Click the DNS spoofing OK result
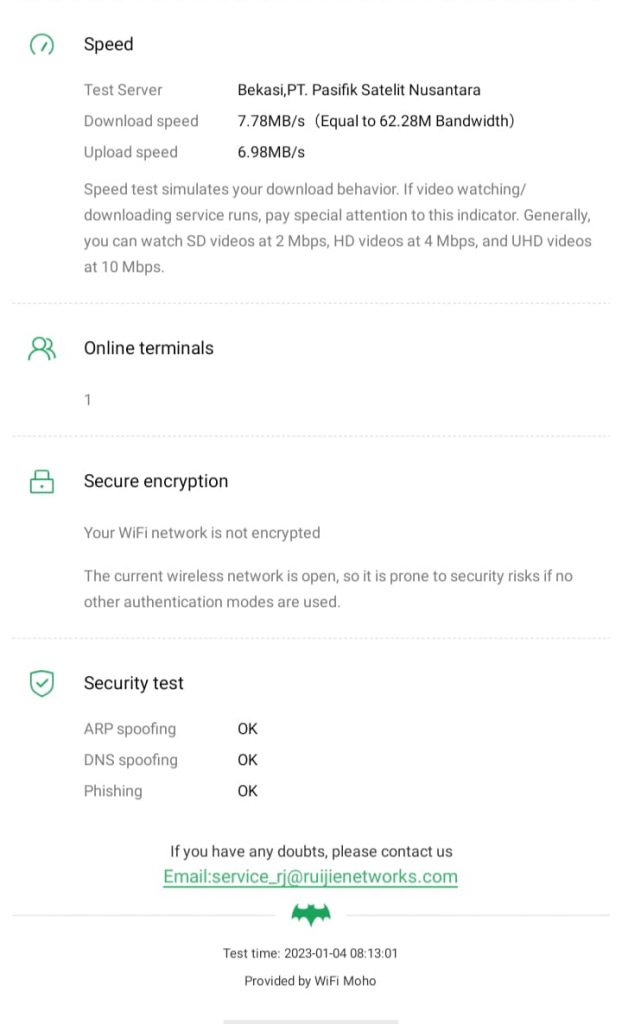622x1024 pixels. click(x=248, y=760)
